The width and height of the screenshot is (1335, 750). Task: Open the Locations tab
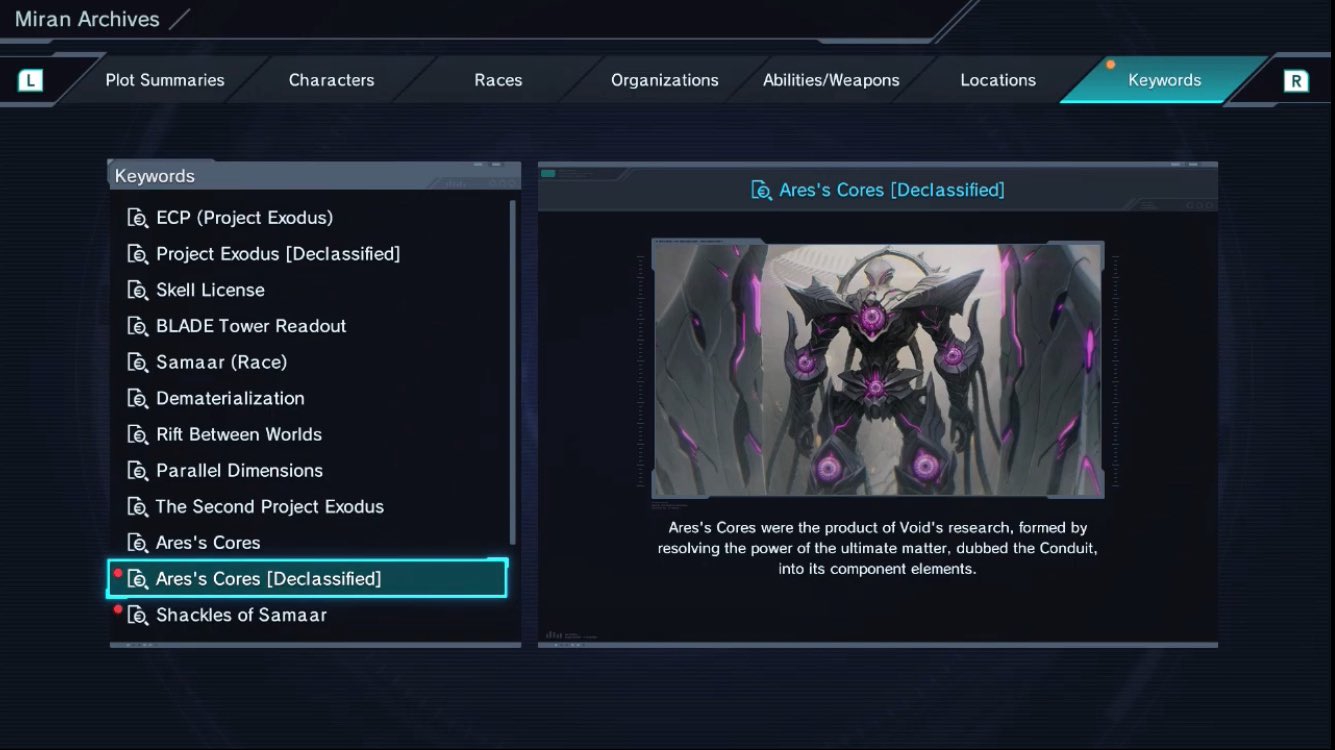998,80
